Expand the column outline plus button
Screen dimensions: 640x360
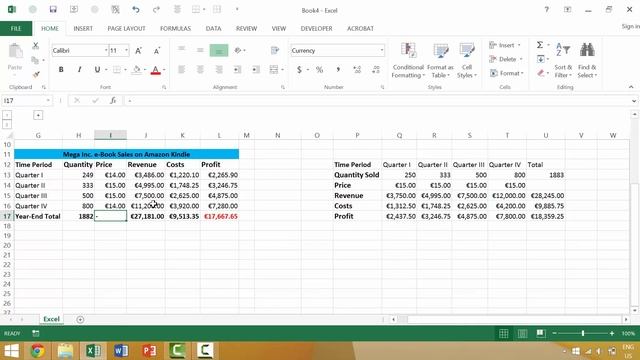pyautogui.click(x=38, y=116)
